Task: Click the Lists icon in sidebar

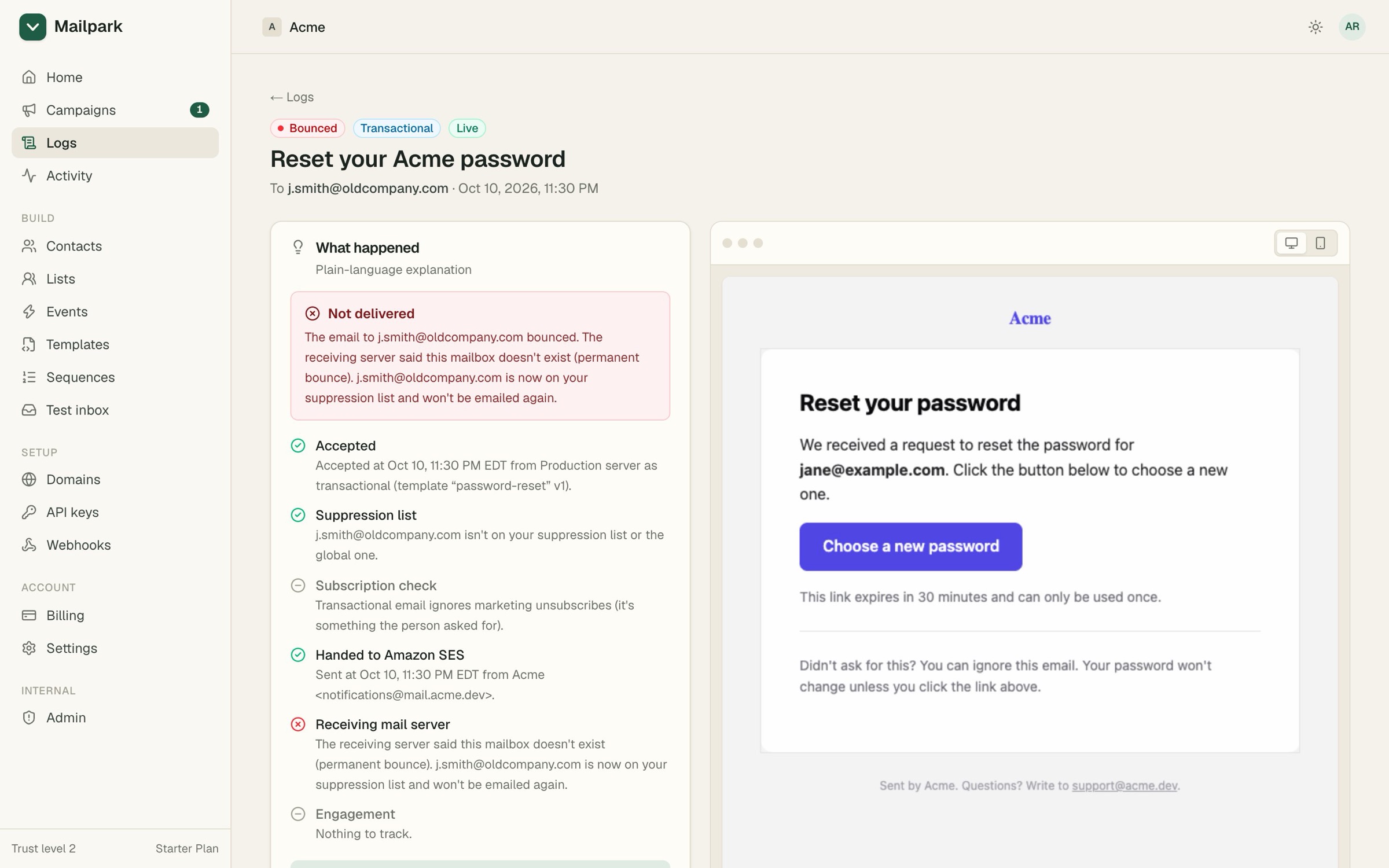Action: click(x=29, y=279)
